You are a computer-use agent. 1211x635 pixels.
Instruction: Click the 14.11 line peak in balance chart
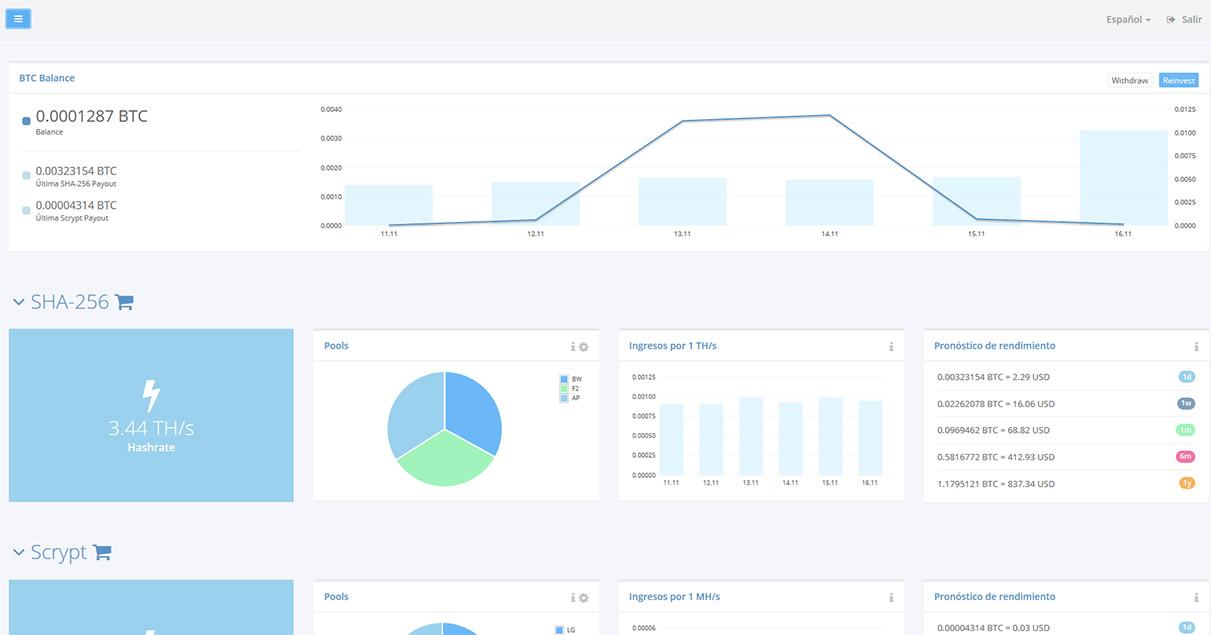pos(829,115)
